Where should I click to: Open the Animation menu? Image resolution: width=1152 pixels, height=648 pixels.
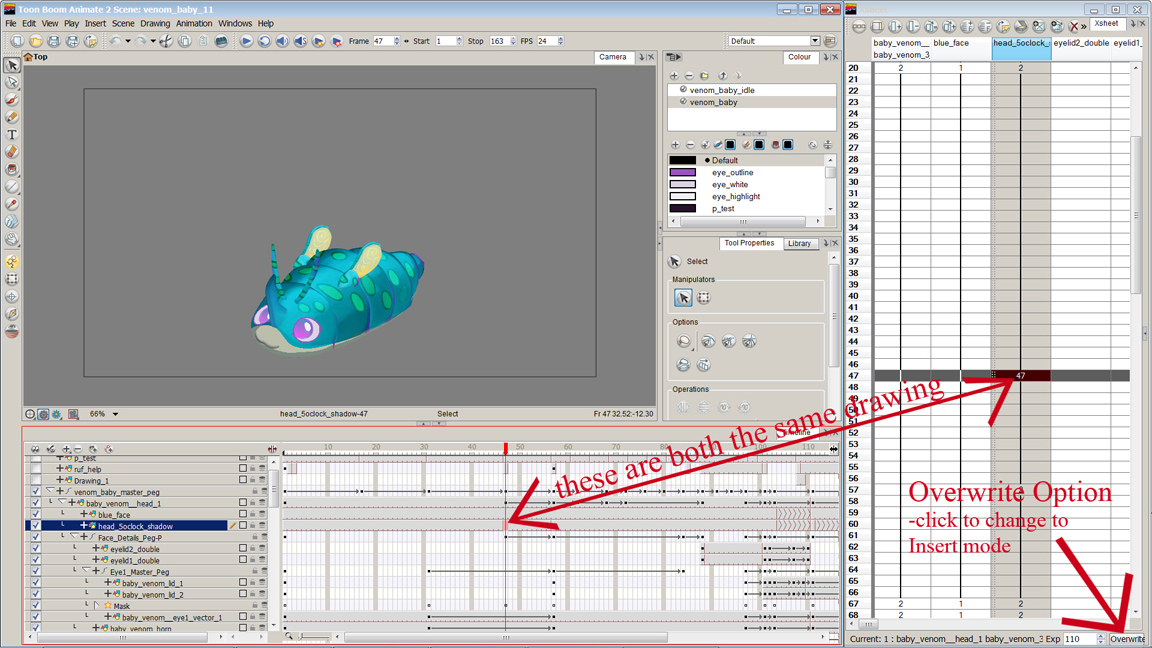(194, 23)
